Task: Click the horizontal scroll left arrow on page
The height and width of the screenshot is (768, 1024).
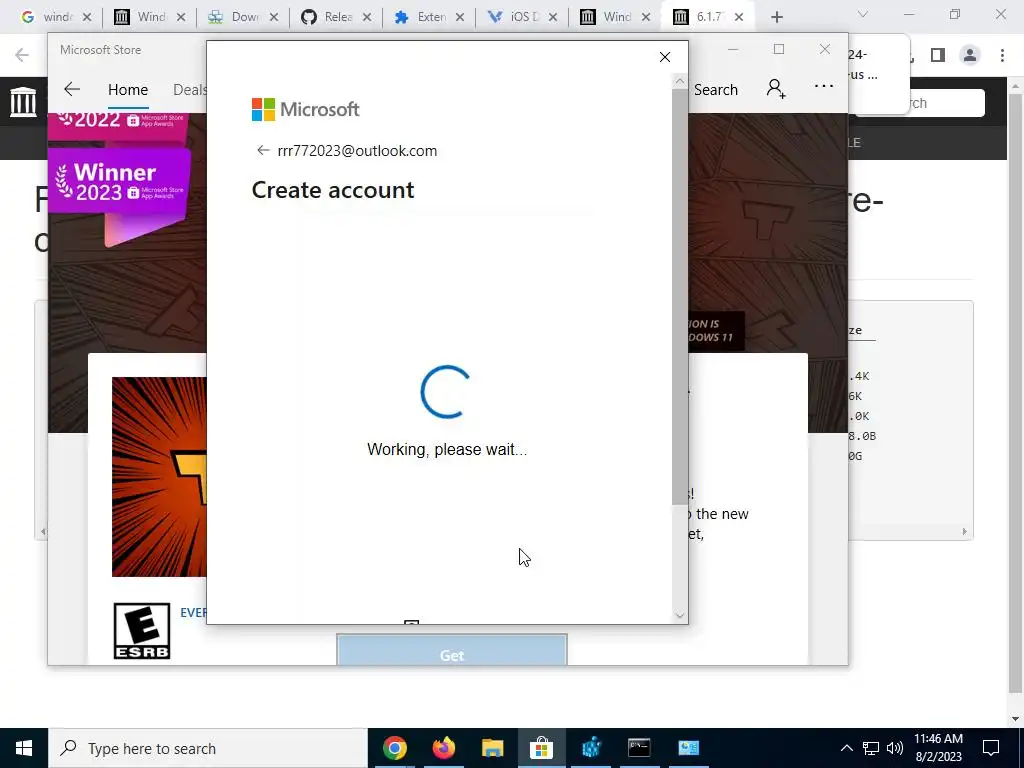Action: pyautogui.click(x=43, y=532)
